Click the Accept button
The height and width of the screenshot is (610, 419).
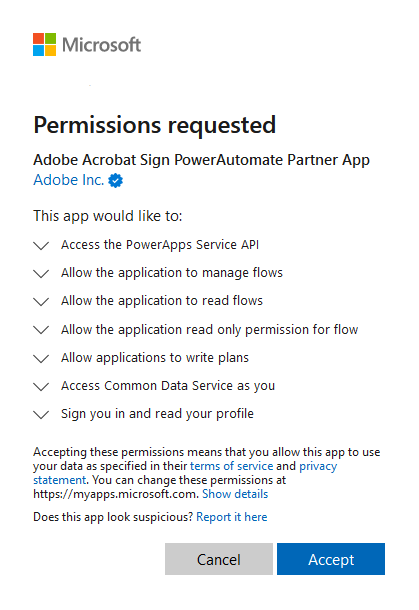pos(331,559)
